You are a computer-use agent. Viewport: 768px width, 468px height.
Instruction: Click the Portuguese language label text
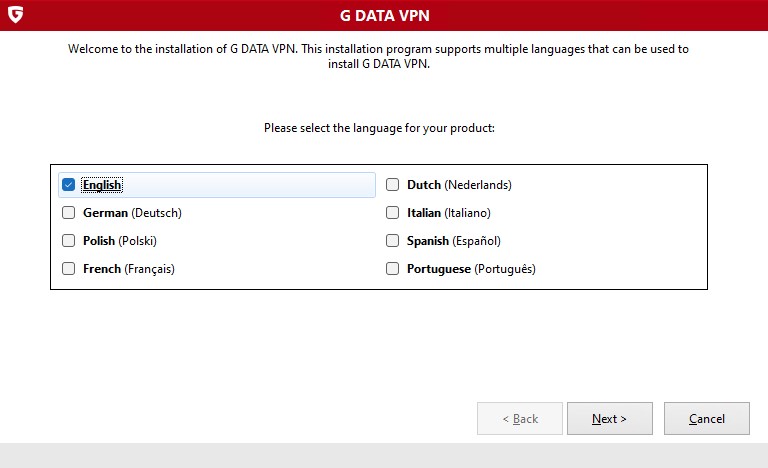coord(471,269)
